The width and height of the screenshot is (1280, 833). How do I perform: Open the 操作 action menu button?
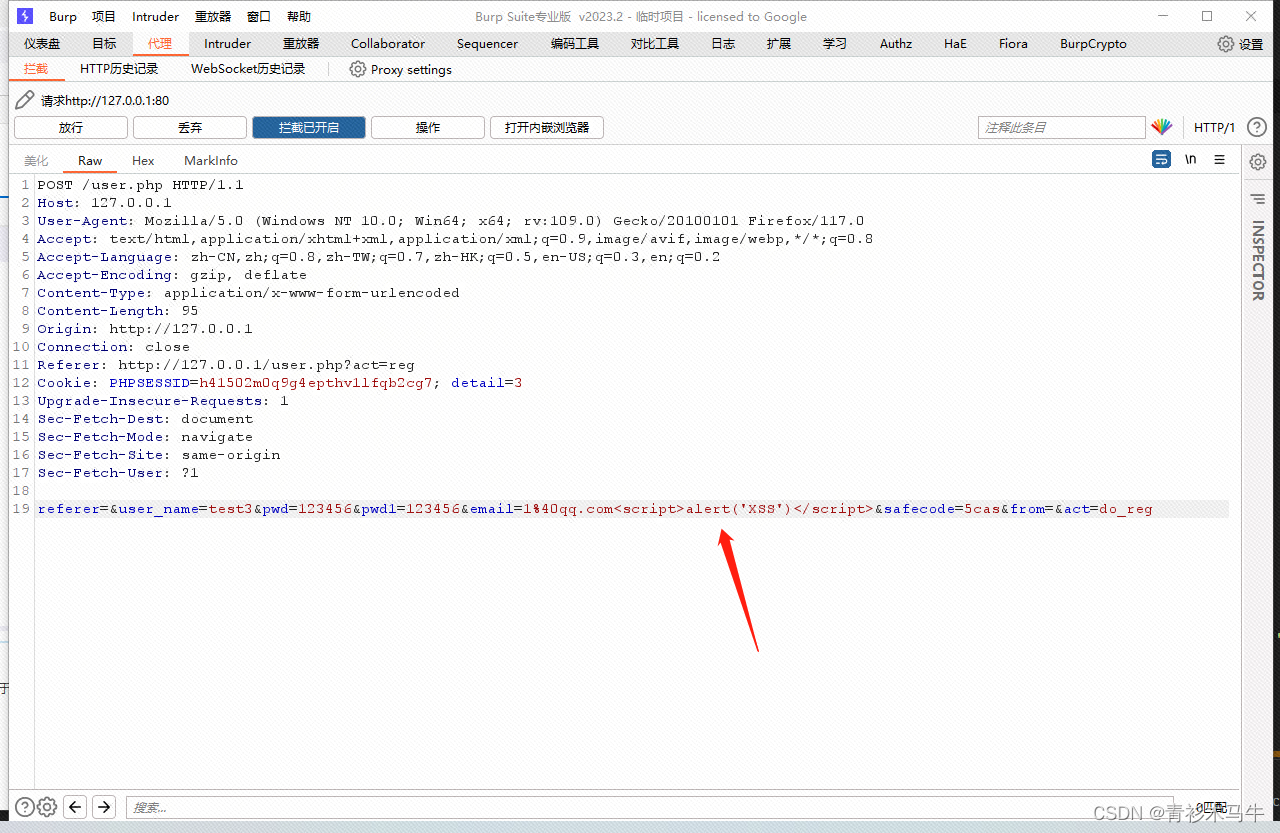coord(428,127)
